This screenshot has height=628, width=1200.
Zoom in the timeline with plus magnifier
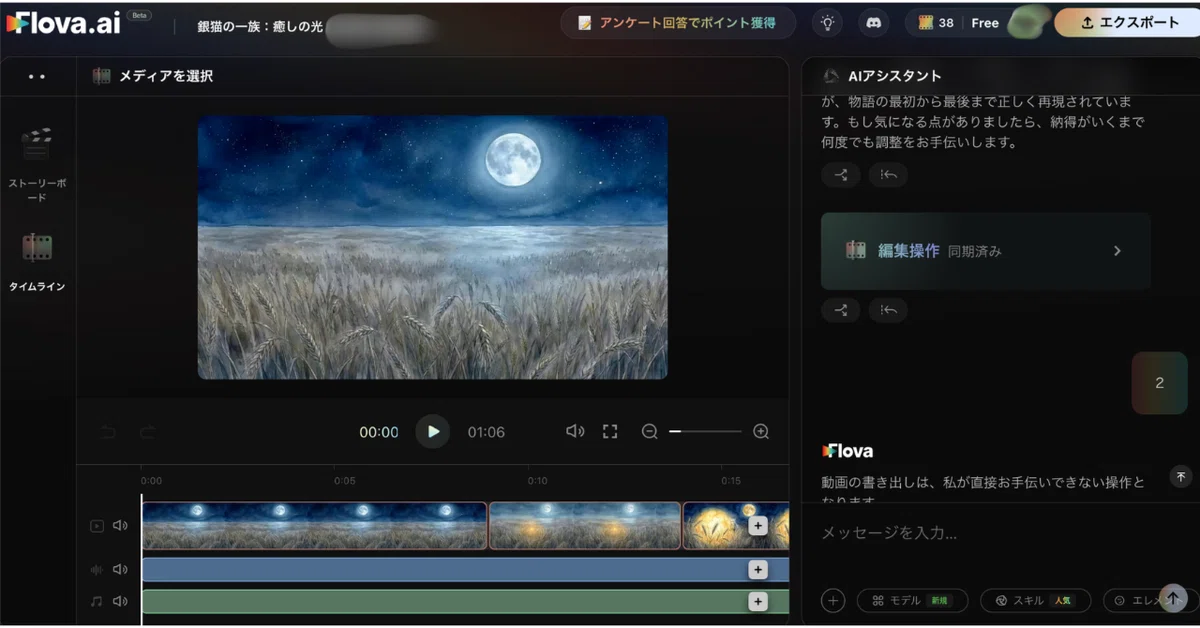[761, 432]
